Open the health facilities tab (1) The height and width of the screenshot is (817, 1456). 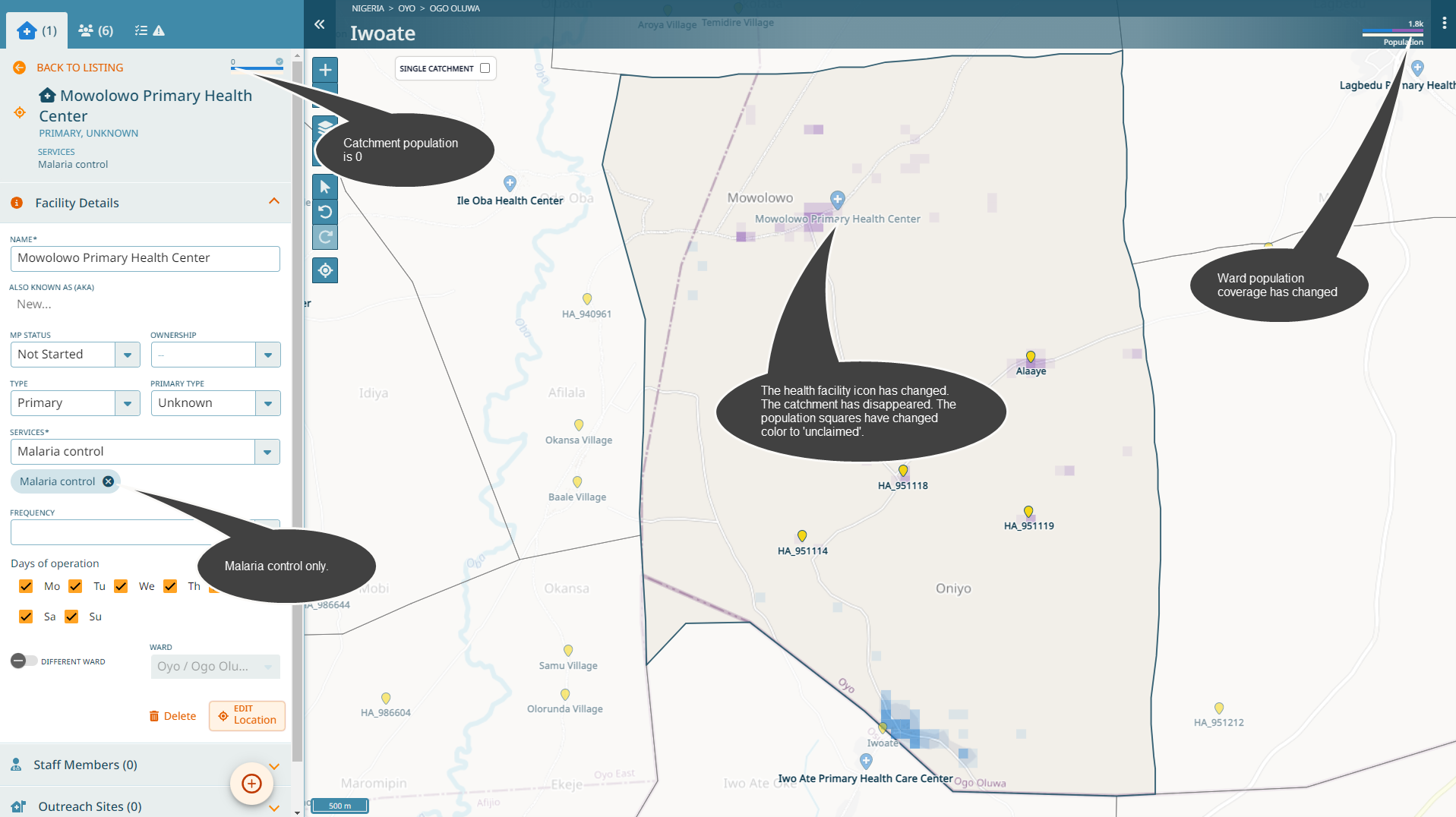(x=37, y=30)
